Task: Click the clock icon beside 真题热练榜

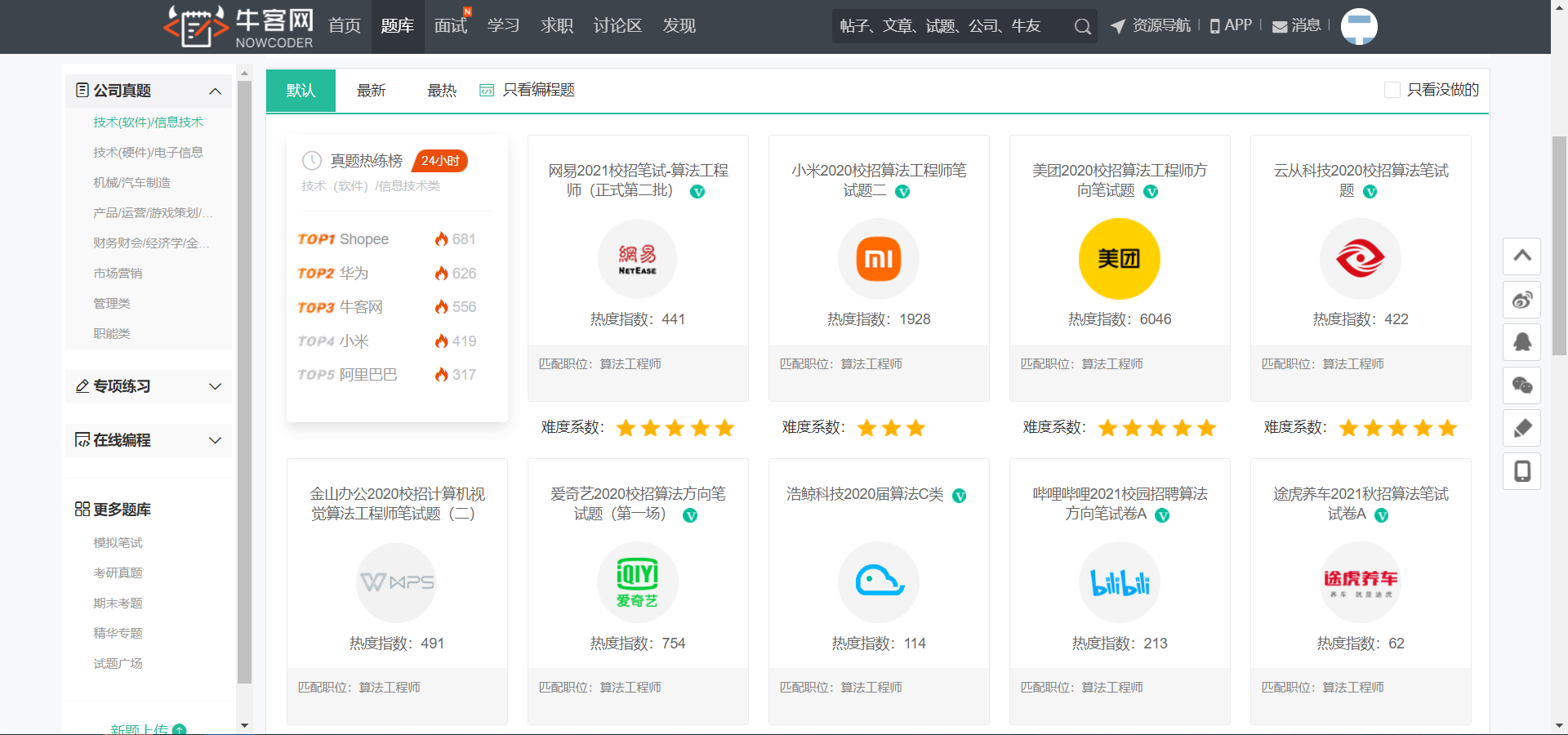Action: coord(311,161)
